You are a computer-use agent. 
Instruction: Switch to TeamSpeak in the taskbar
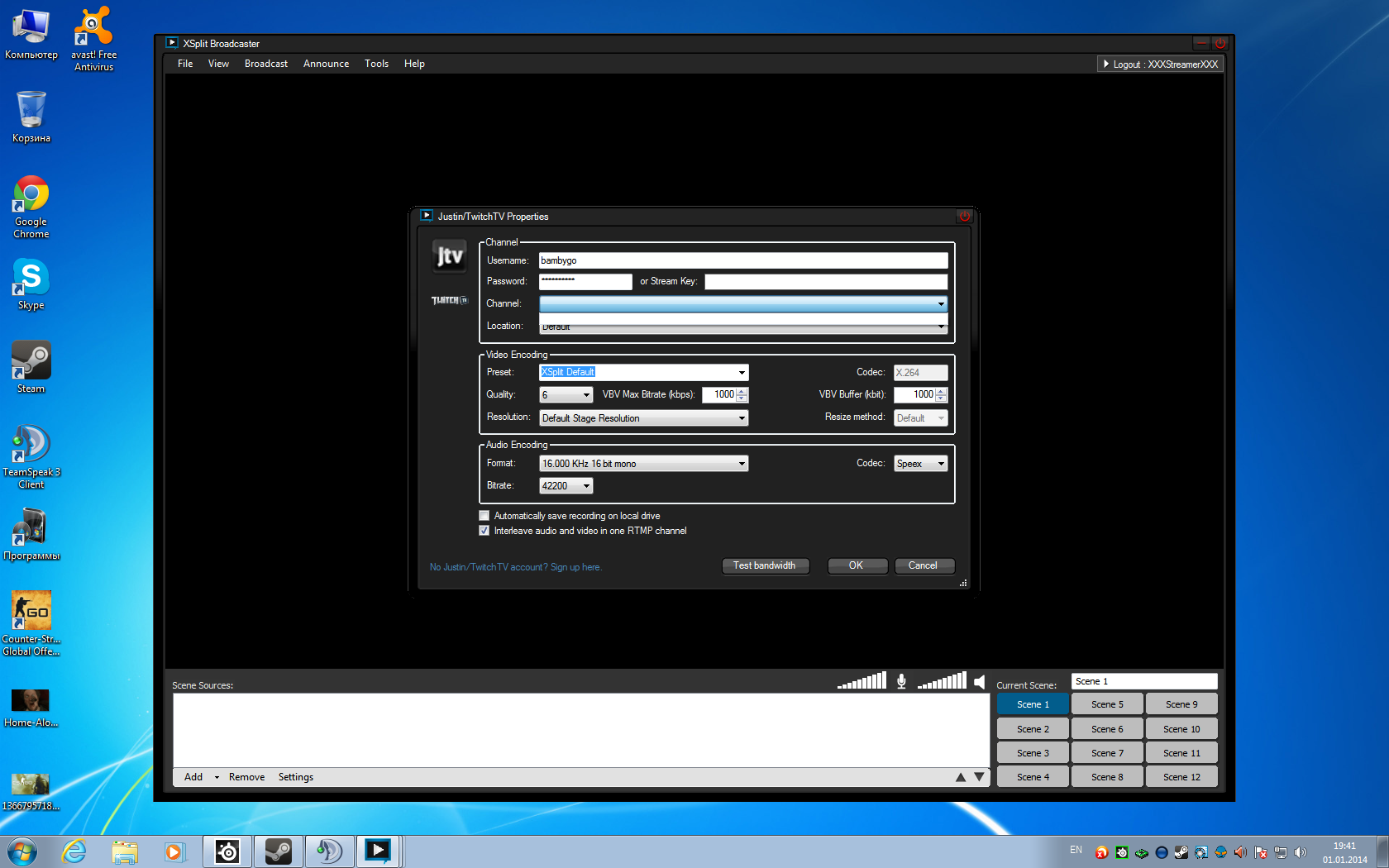[329, 851]
